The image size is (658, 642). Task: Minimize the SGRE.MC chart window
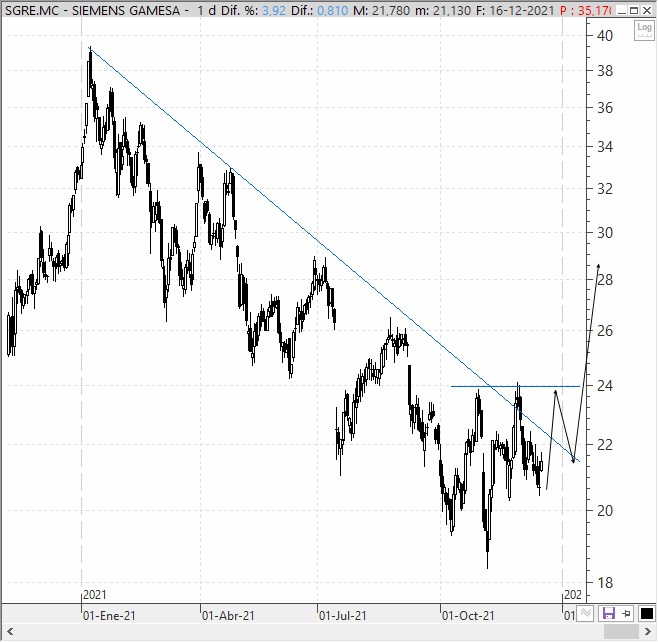tap(622, 10)
